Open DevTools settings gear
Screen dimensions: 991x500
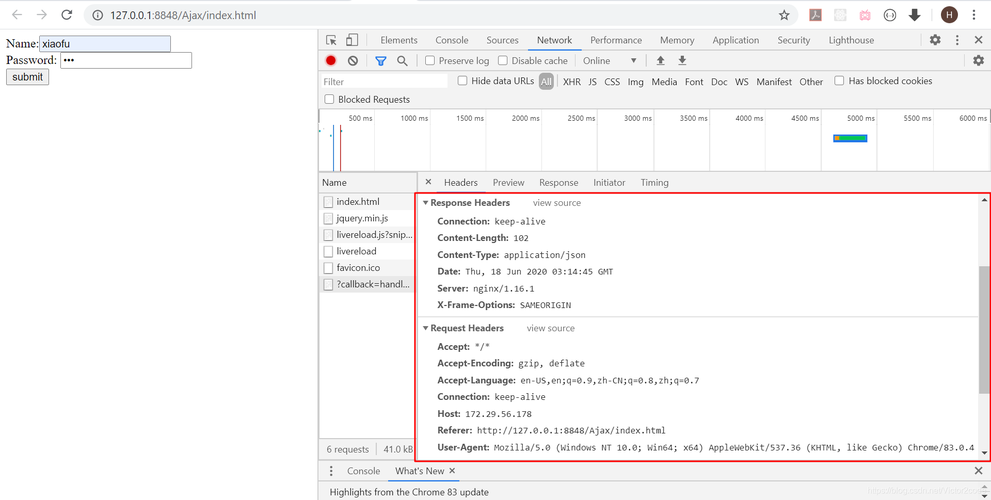935,40
